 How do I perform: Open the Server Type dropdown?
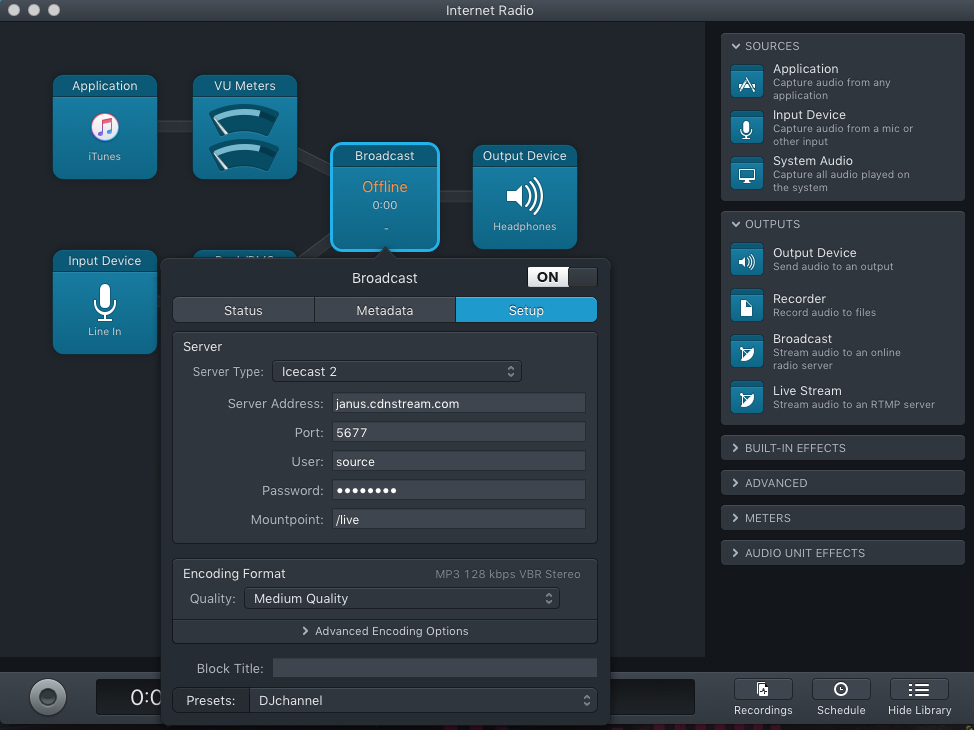point(397,372)
